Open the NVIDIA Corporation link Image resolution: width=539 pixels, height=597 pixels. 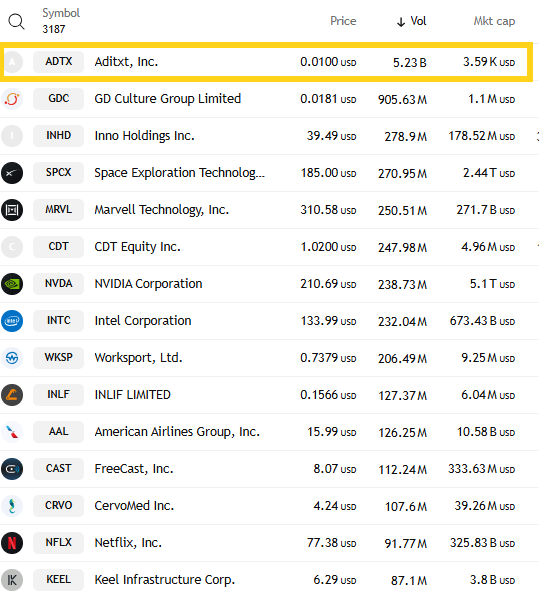148,284
